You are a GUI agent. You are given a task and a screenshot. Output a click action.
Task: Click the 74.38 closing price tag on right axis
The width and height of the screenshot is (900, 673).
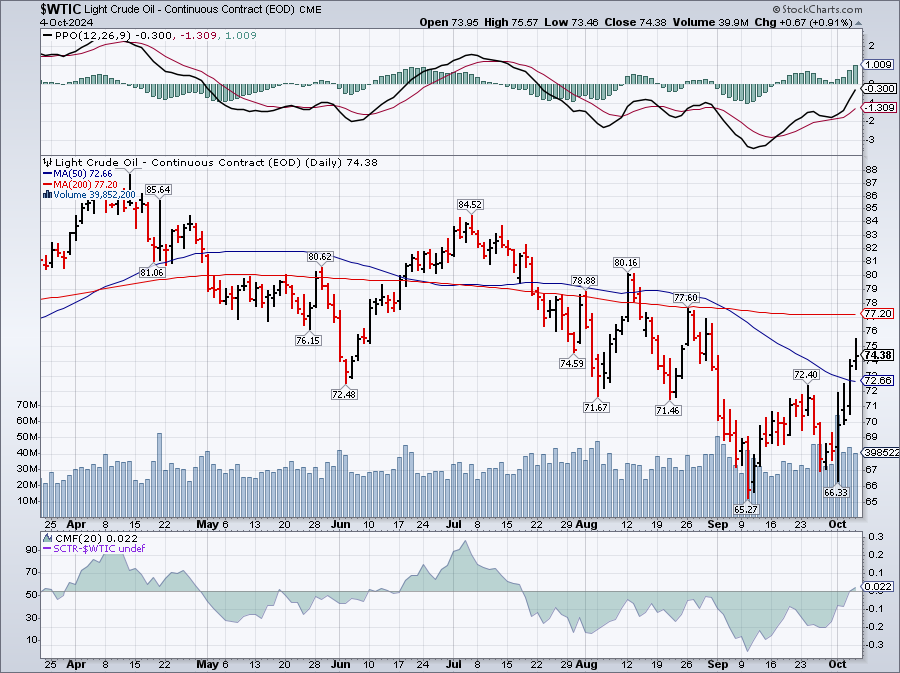[x=877, y=355]
